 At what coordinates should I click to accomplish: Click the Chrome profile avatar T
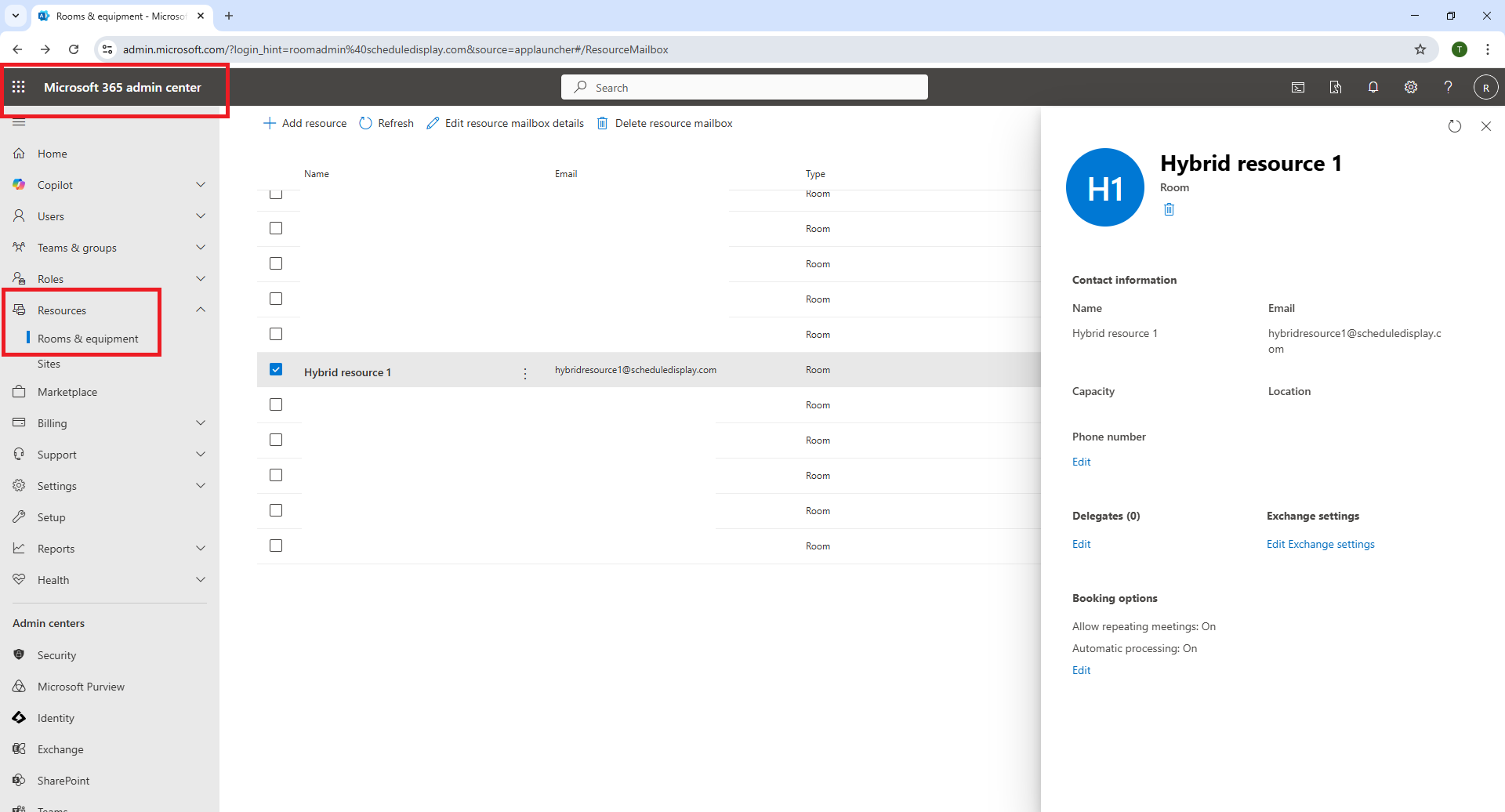point(1460,49)
